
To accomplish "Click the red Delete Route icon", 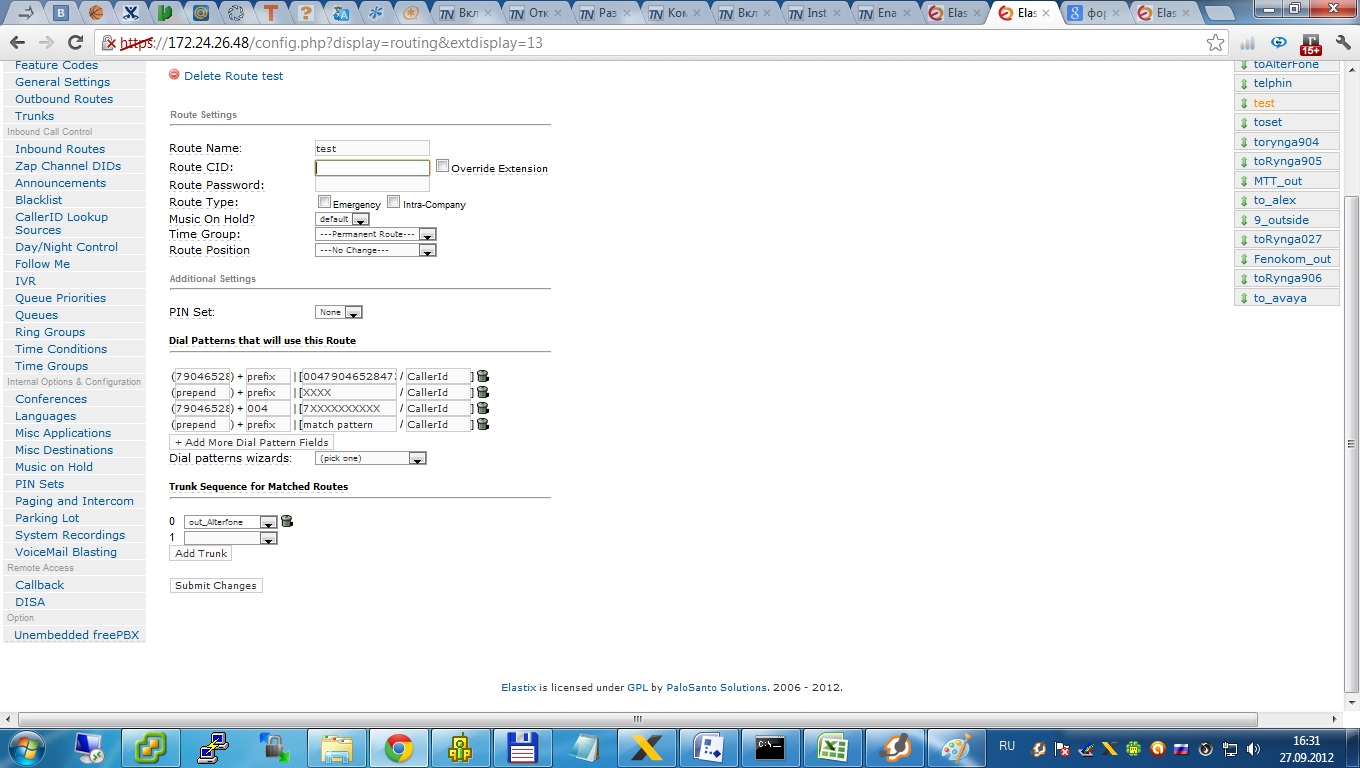I will point(175,75).
